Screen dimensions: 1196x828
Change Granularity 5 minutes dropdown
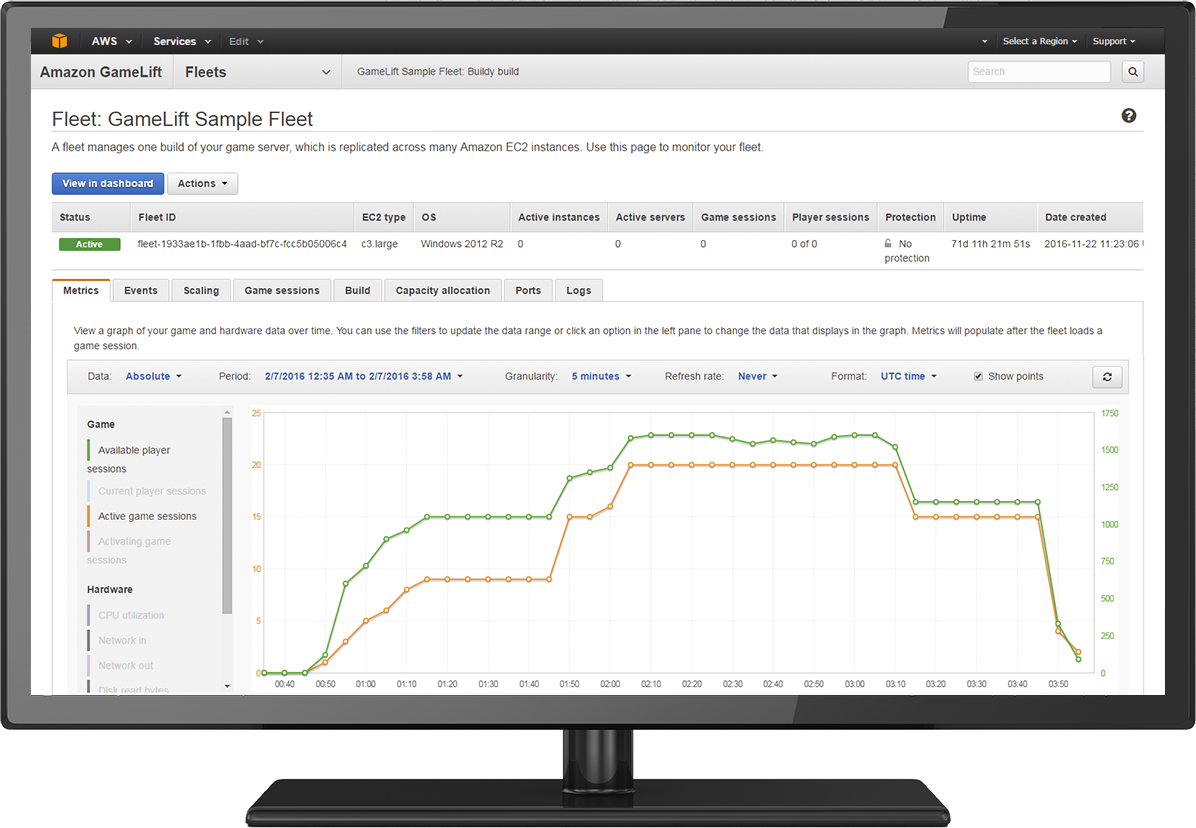click(x=601, y=377)
